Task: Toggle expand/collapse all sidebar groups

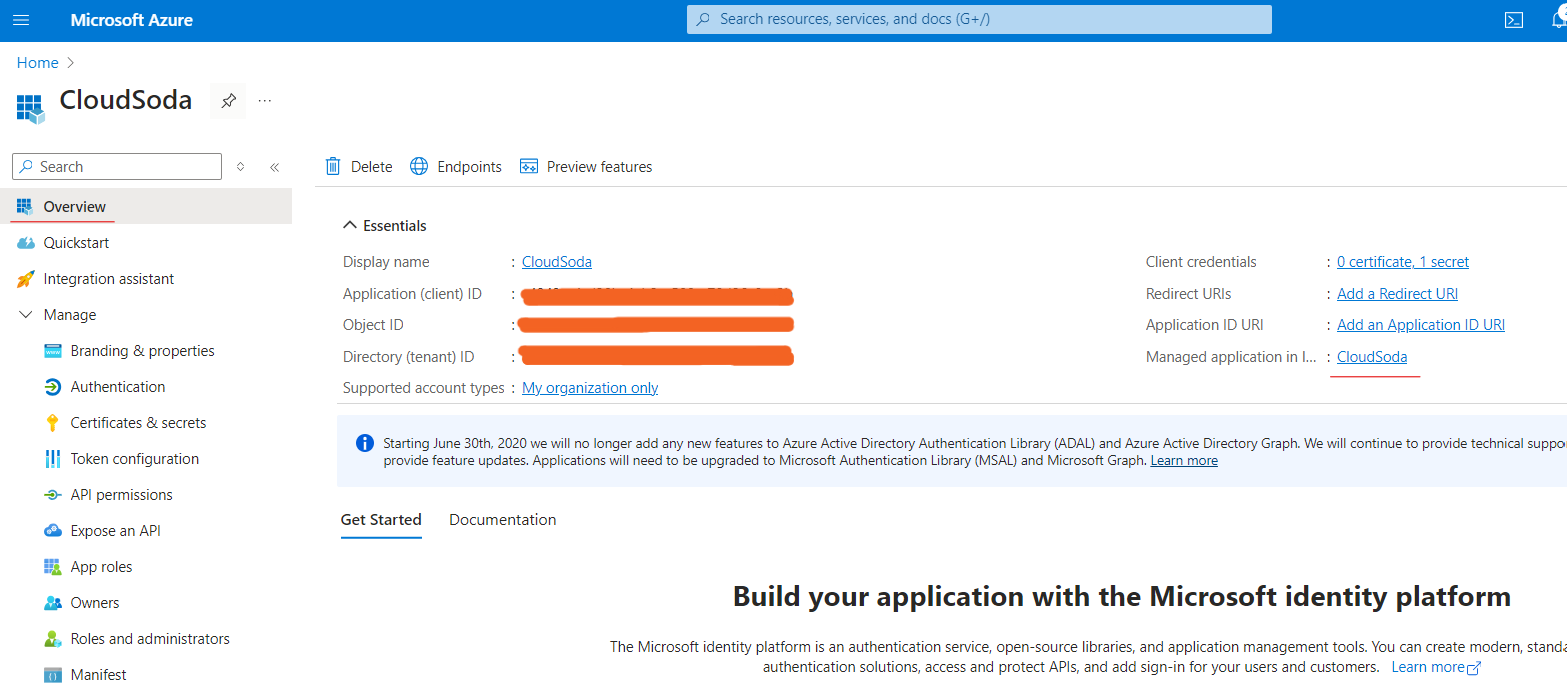Action: click(x=240, y=167)
